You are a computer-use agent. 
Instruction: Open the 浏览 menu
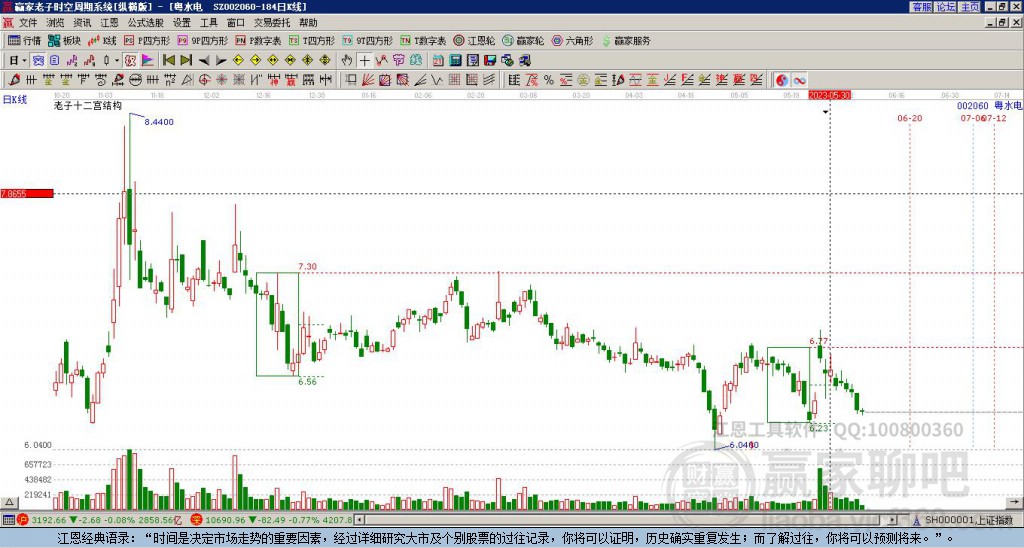55,23
